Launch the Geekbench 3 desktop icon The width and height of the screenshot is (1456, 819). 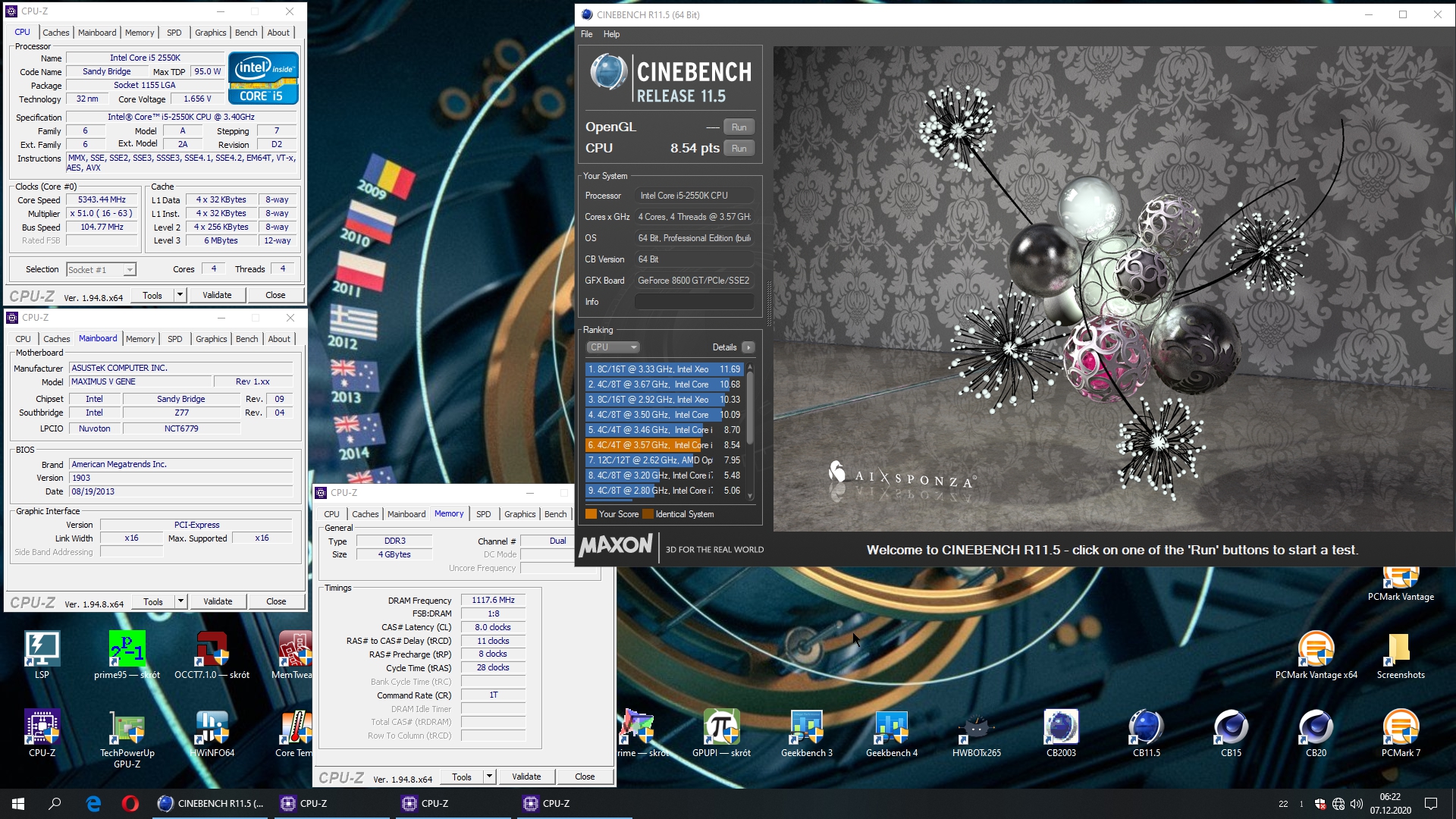coord(806,733)
